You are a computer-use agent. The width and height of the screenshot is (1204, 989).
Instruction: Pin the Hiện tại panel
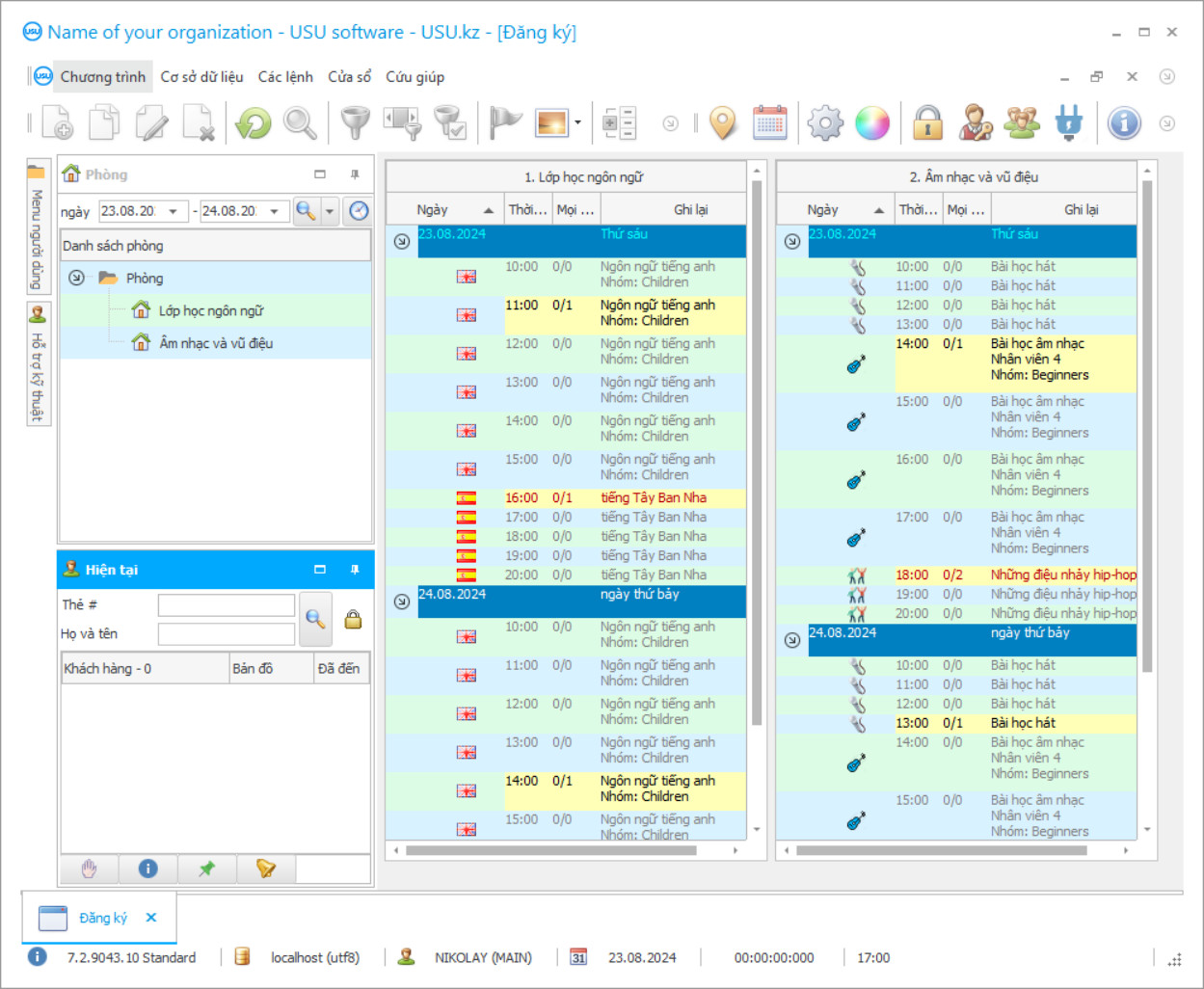[355, 570]
